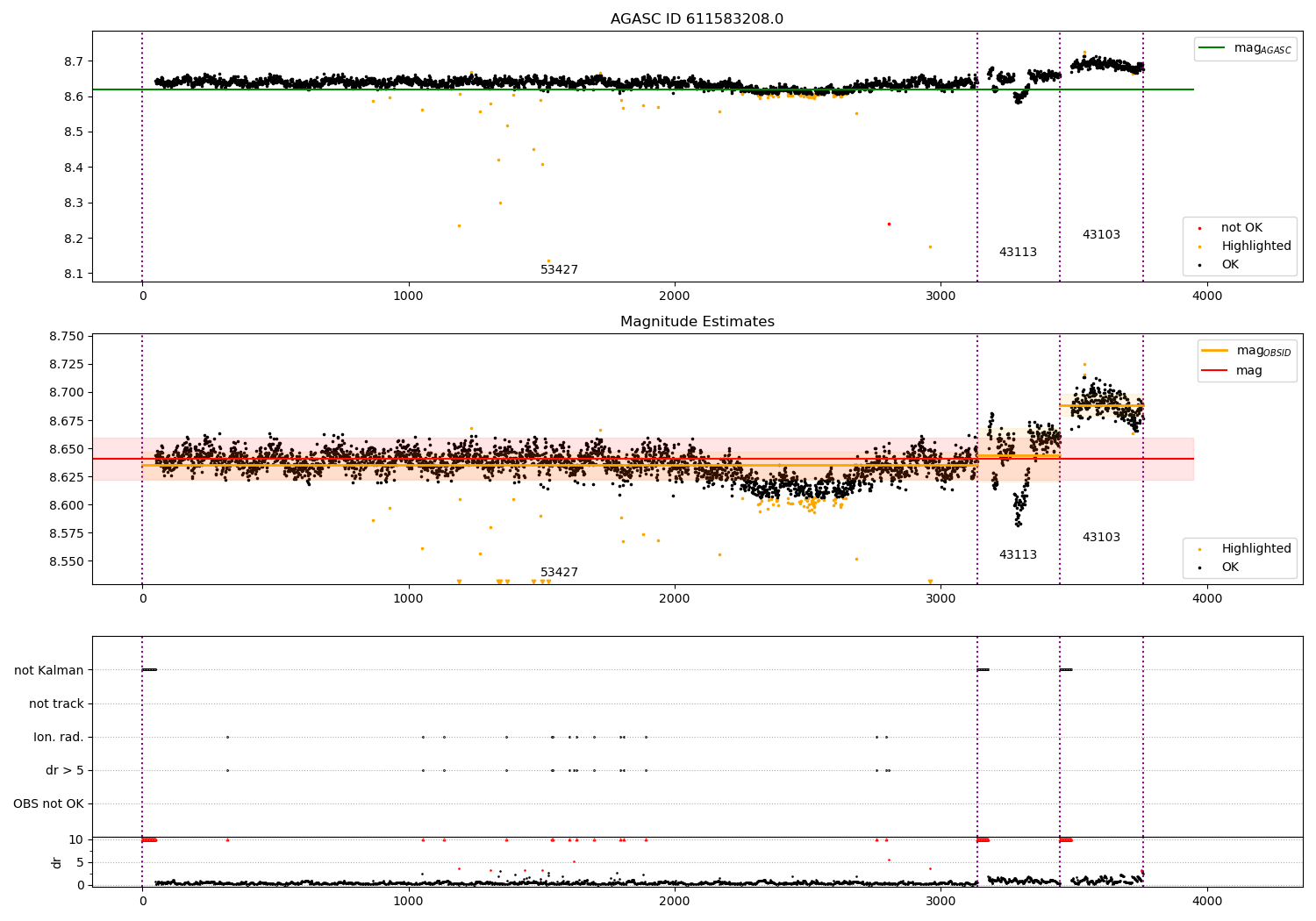Click the 'dr > 5' row label
The height and width of the screenshot is (921, 1316).
click(x=65, y=771)
